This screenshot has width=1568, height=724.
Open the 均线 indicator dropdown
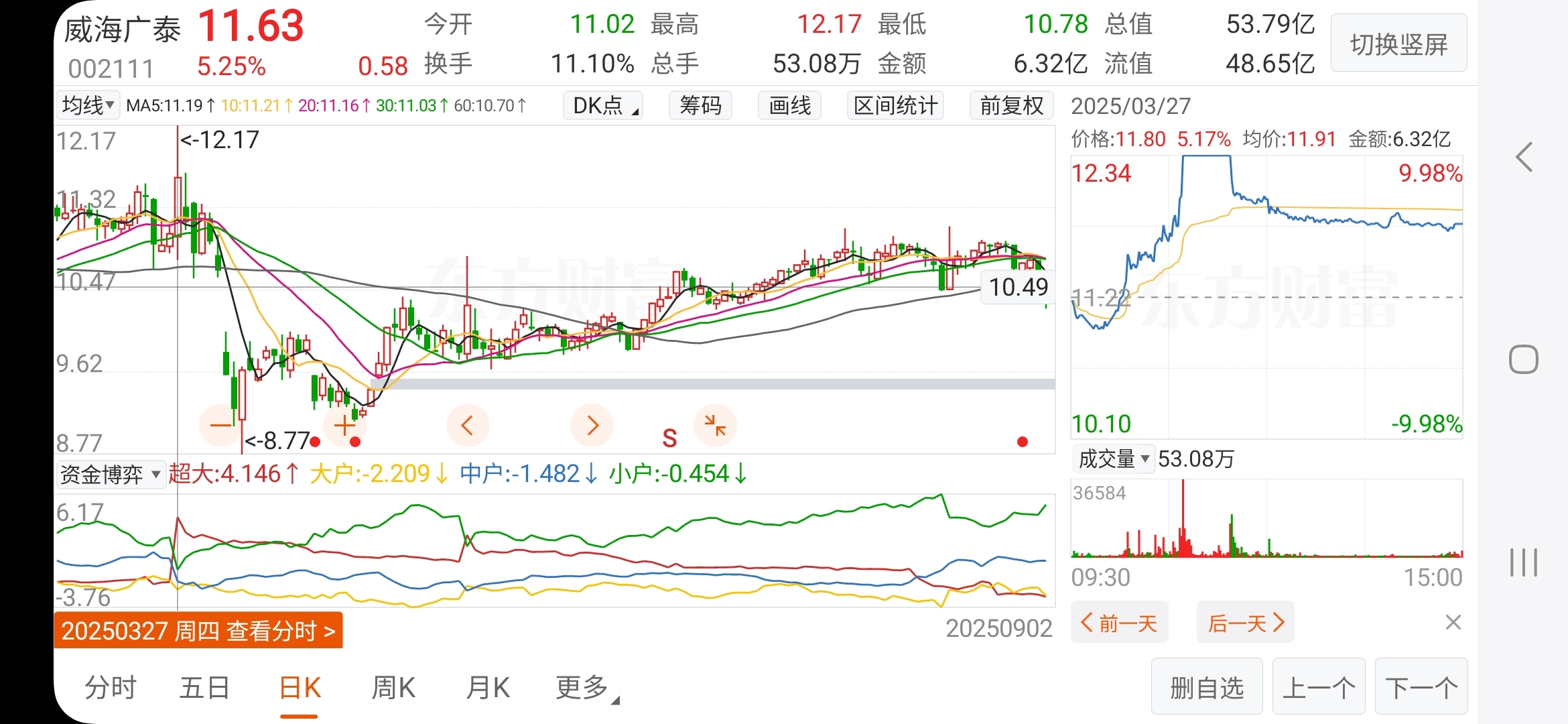coord(88,106)
